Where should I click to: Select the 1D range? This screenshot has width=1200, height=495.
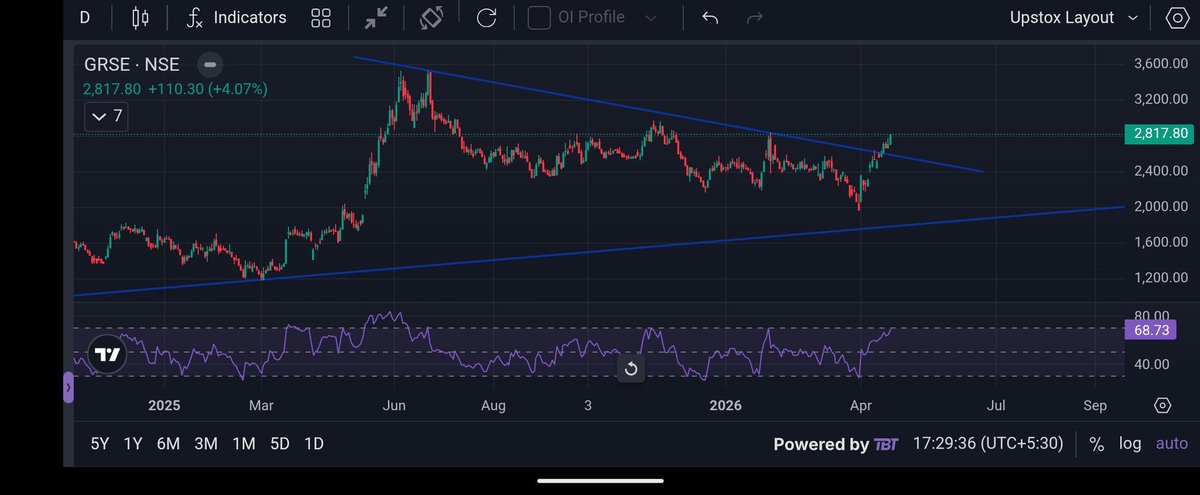314,444
